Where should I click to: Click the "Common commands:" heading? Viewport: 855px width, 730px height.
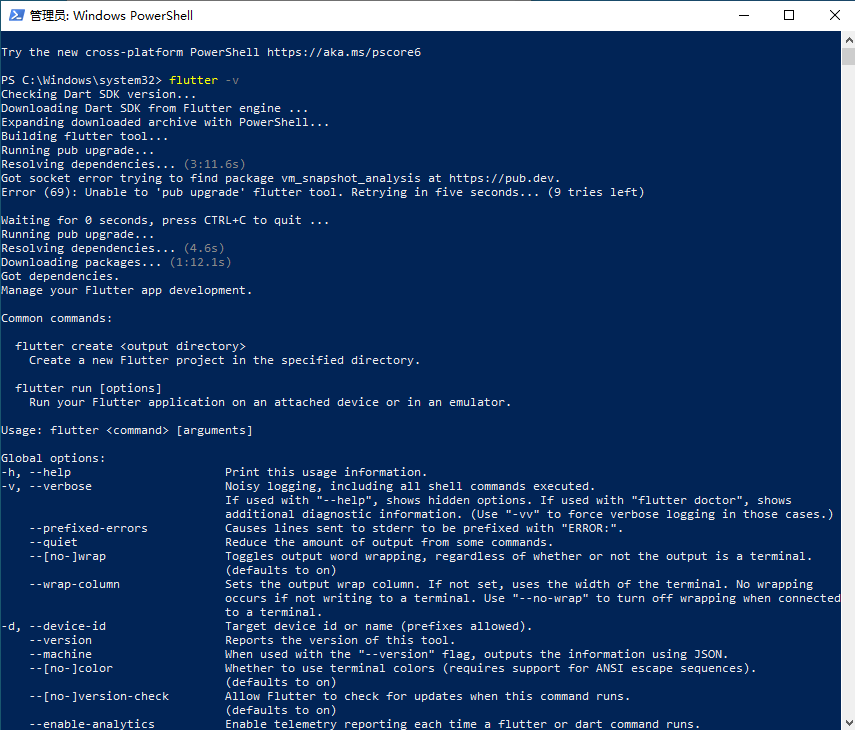coord(57,318)
